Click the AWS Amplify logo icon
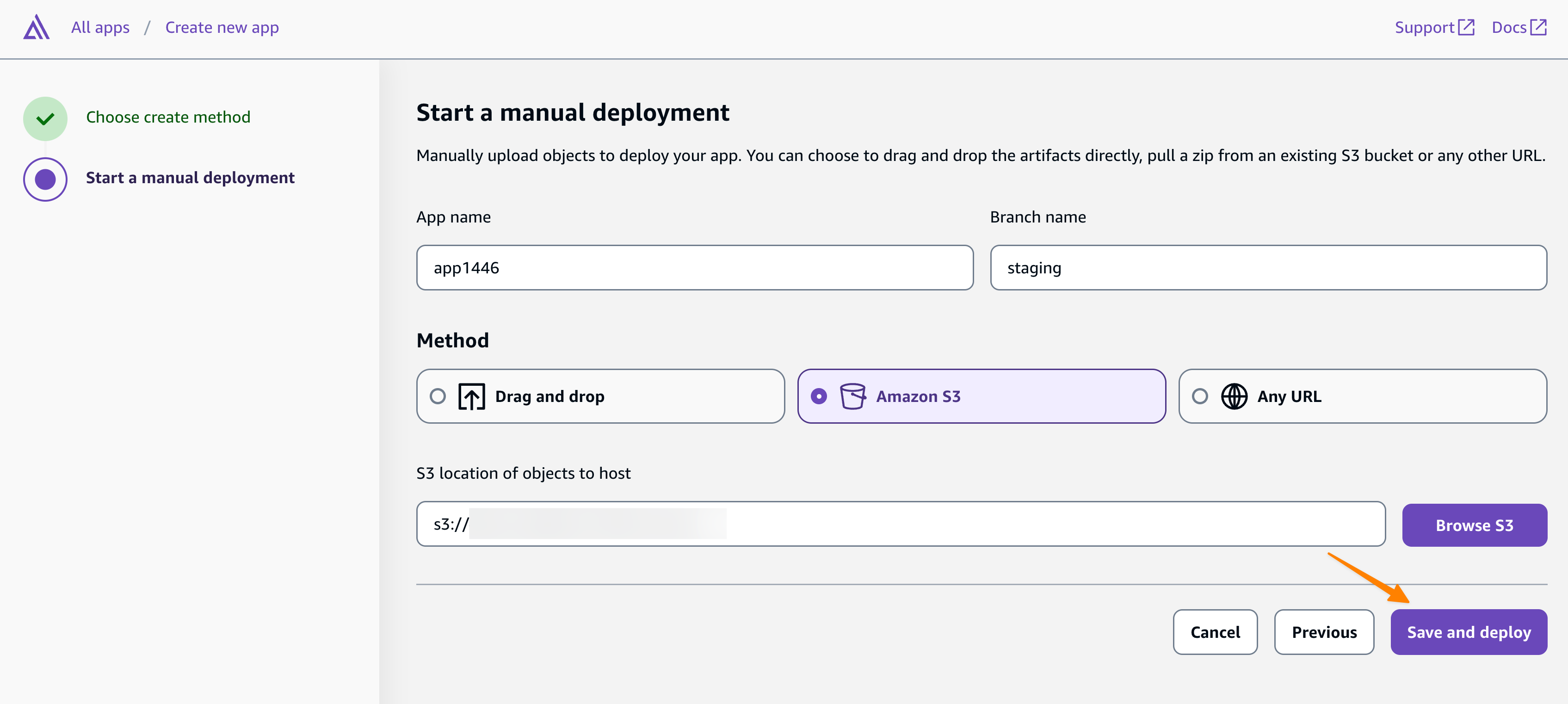Screen dimensions: 1568x704 36,27
